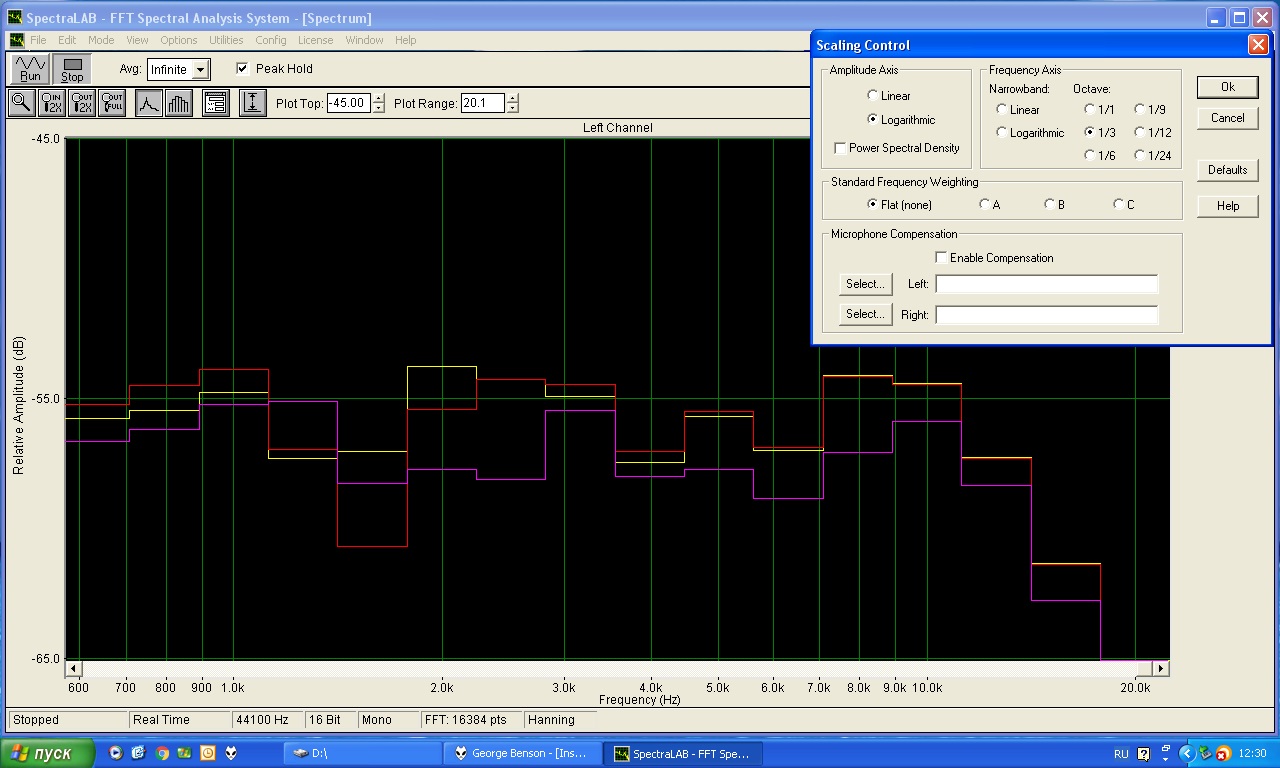This screenshot has width=1280, height=768.
Task: Select the A frequency weighting radio
Action: (984, 205)
